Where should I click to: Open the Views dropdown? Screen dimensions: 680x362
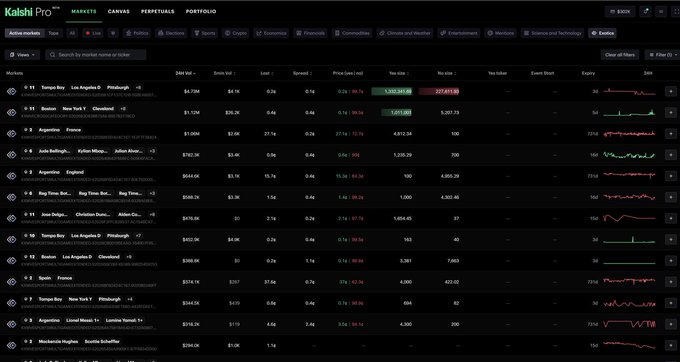(22, 55)
